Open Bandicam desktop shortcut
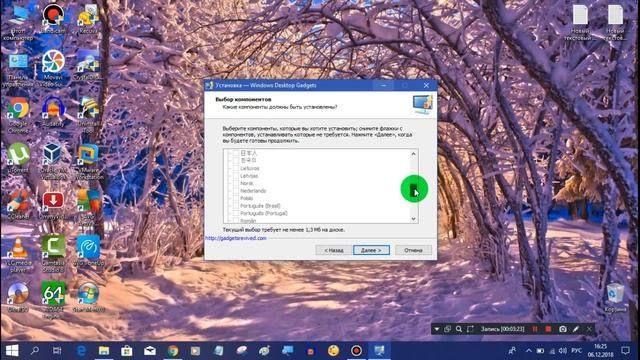Screen dimensions: 640x360 pyautogui.click(x=53, y=18)
